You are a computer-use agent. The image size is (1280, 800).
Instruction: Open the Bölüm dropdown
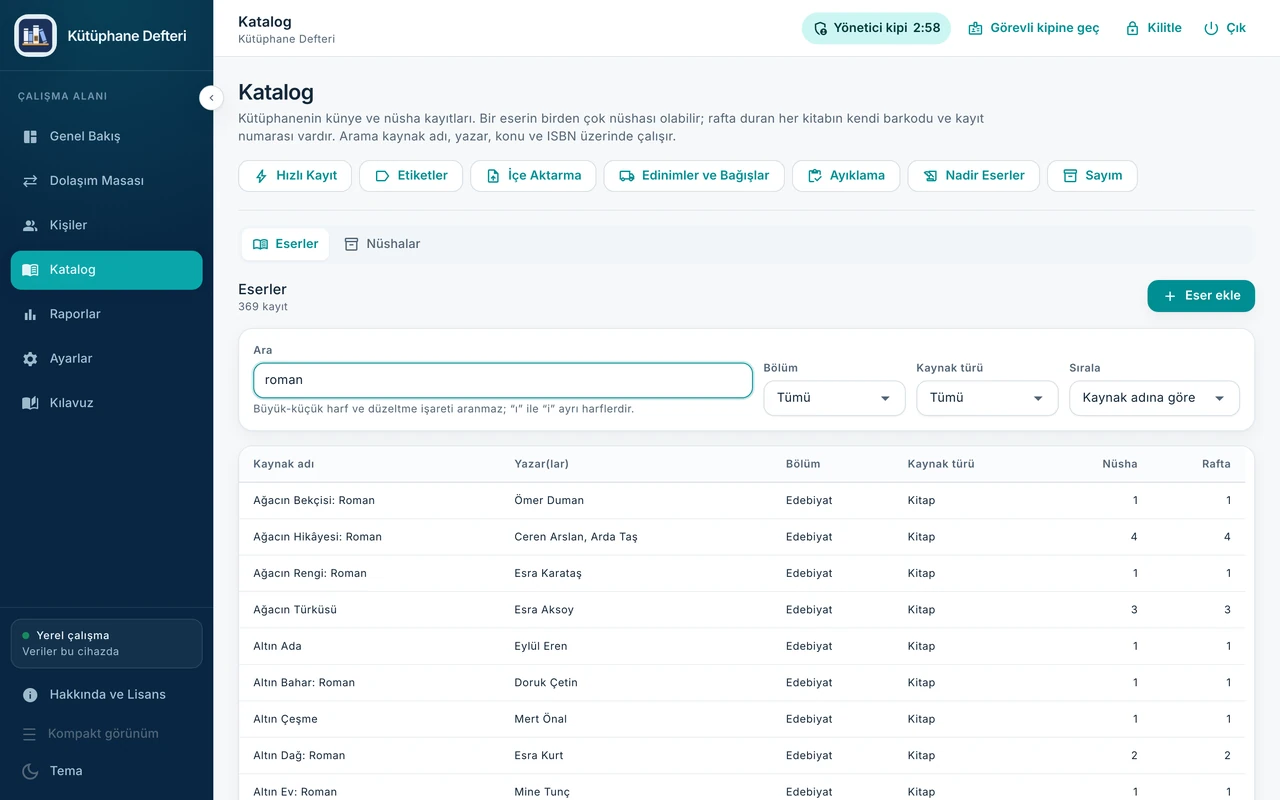[x=834, y=398]
